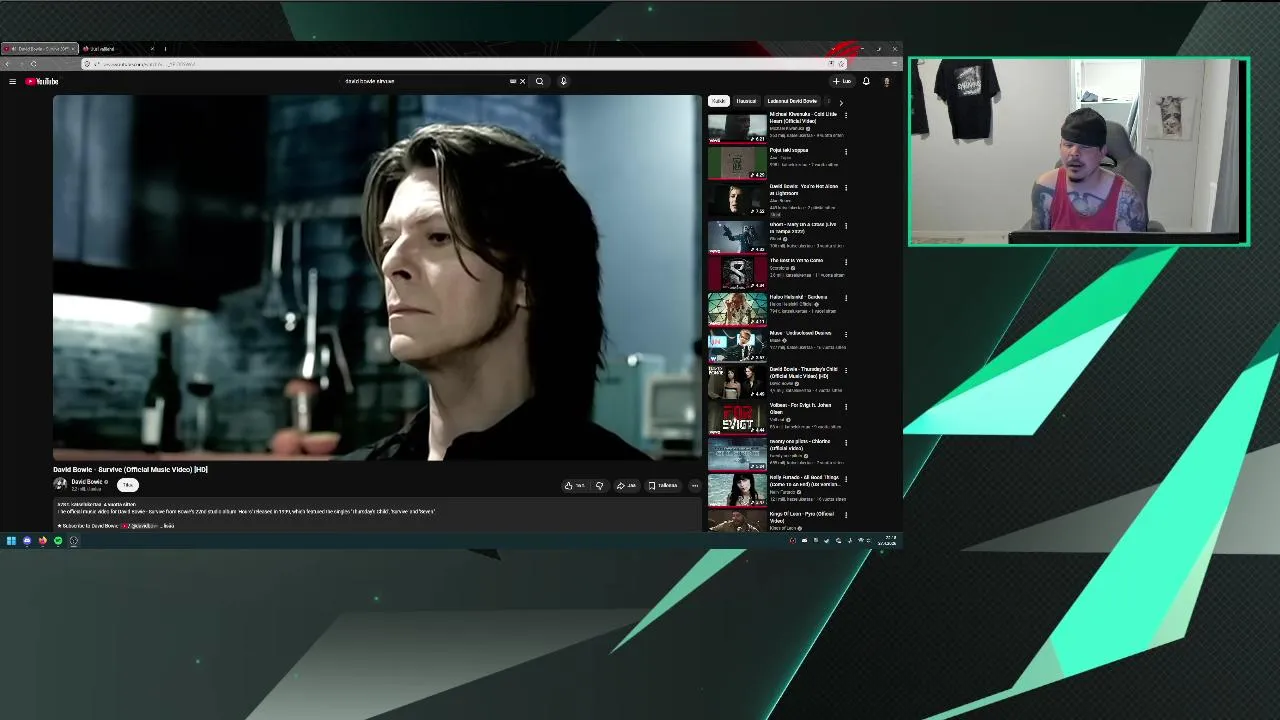Viewport: 1280px width, 720px height.
Task: Play Volbeat For Evigt thumbnail
Action: coord(737,417)
